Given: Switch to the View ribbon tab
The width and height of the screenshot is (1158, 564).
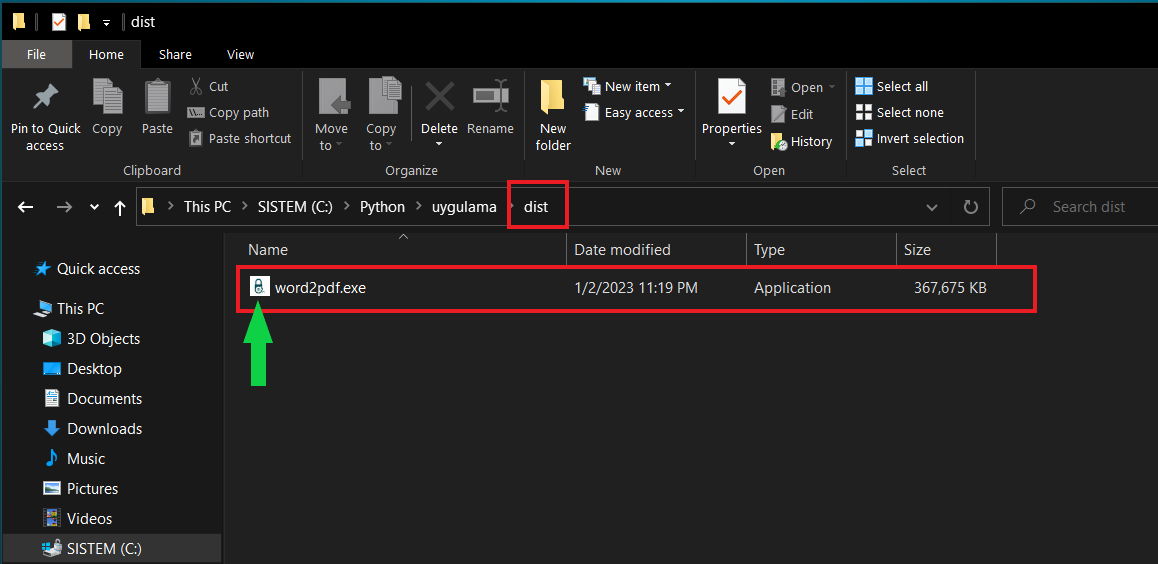Looking at the screenshot, I should coord(240,54).
